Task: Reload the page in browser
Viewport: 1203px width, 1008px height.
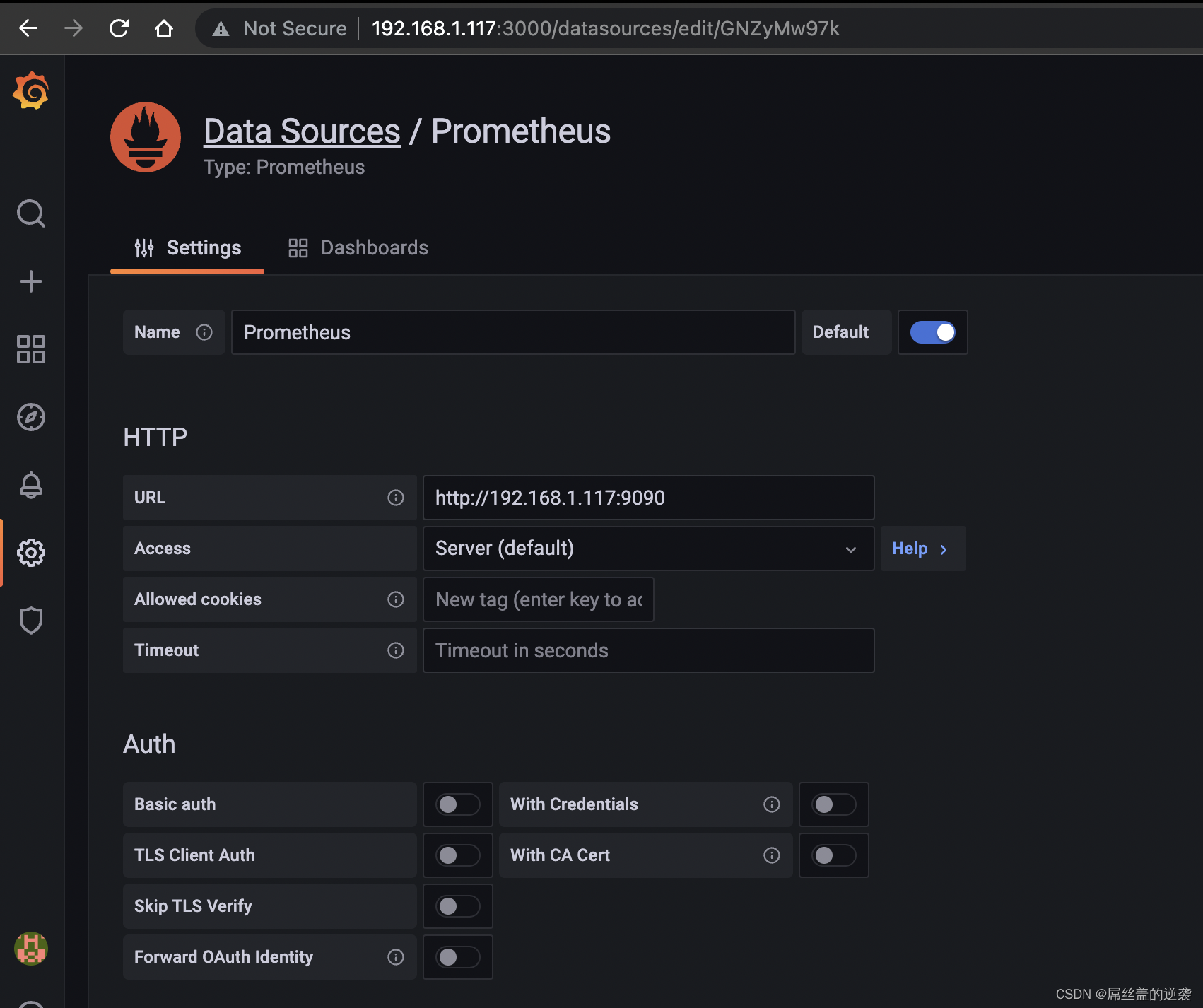Action: (x=119, y=28)
